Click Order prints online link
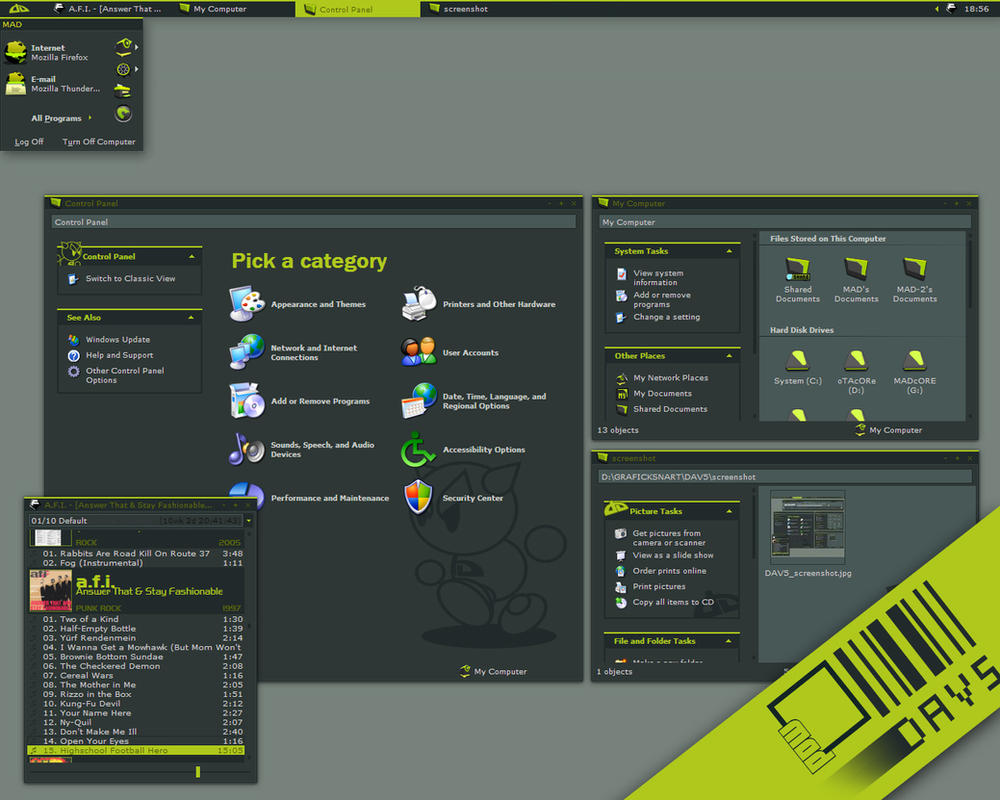The height and width of the screenshot is (800, 1000). tap(669, 571)
